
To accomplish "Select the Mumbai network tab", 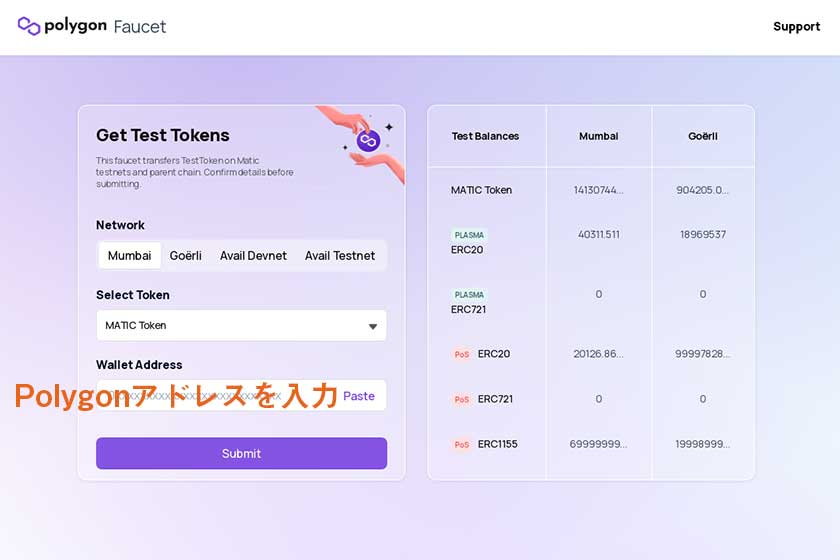I will click(x=130, y=256).
